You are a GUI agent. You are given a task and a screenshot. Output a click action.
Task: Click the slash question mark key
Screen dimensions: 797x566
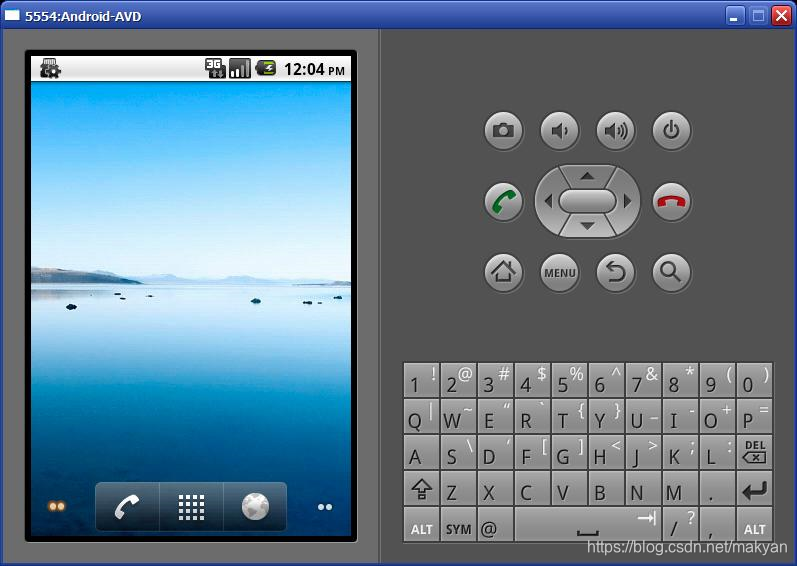[680, 524]
